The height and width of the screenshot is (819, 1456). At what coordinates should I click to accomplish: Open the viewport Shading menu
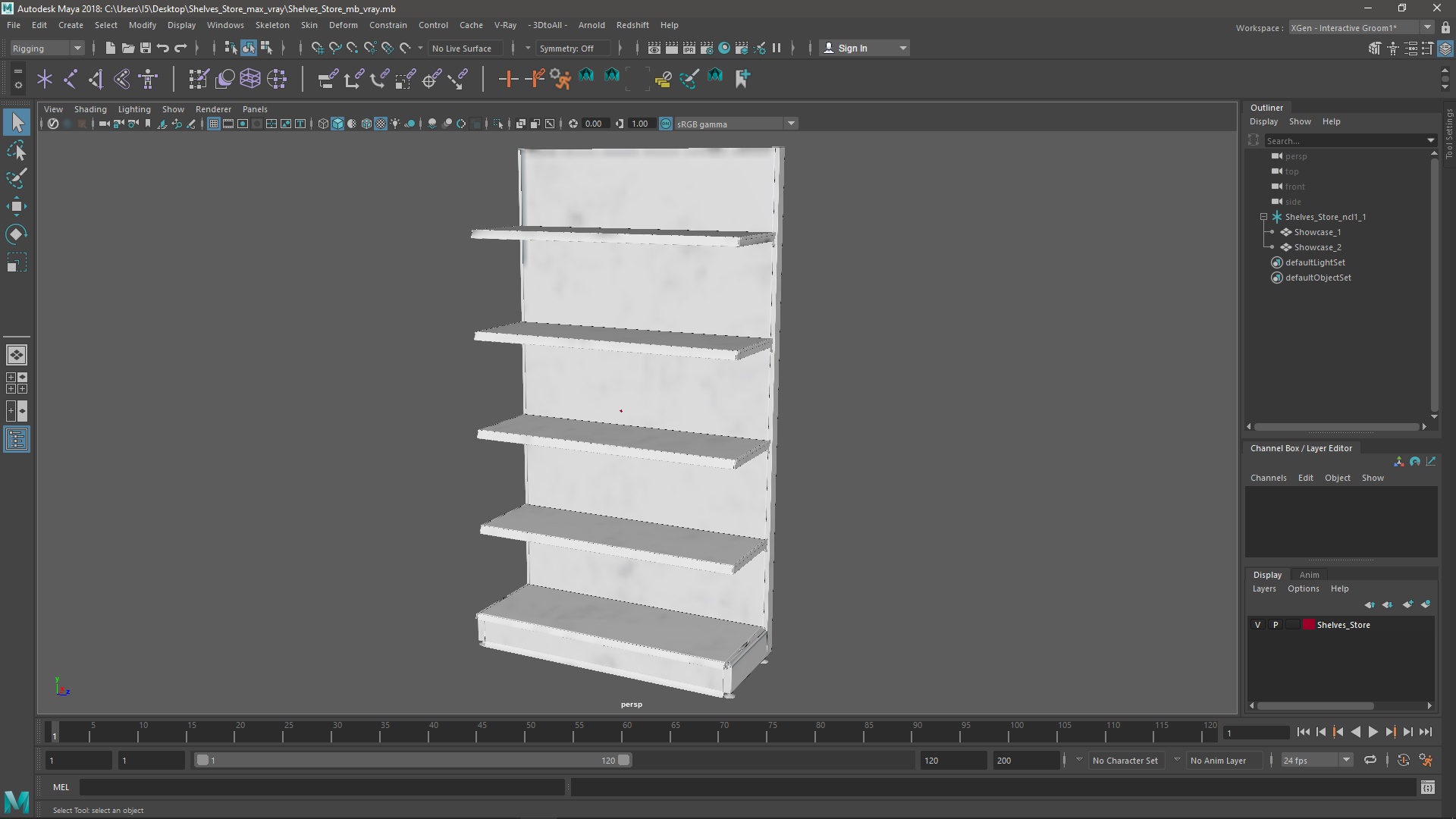pos(90,109)
